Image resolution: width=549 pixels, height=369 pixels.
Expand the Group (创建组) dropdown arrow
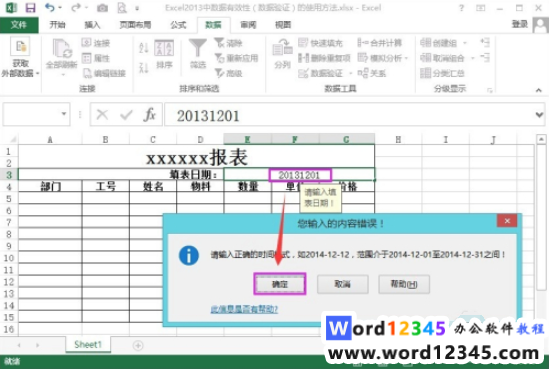[465, 43]
